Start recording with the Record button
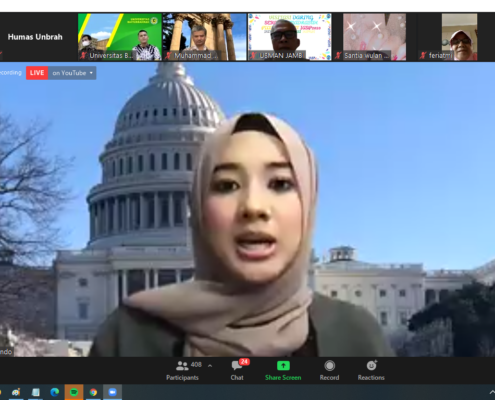 329,370
